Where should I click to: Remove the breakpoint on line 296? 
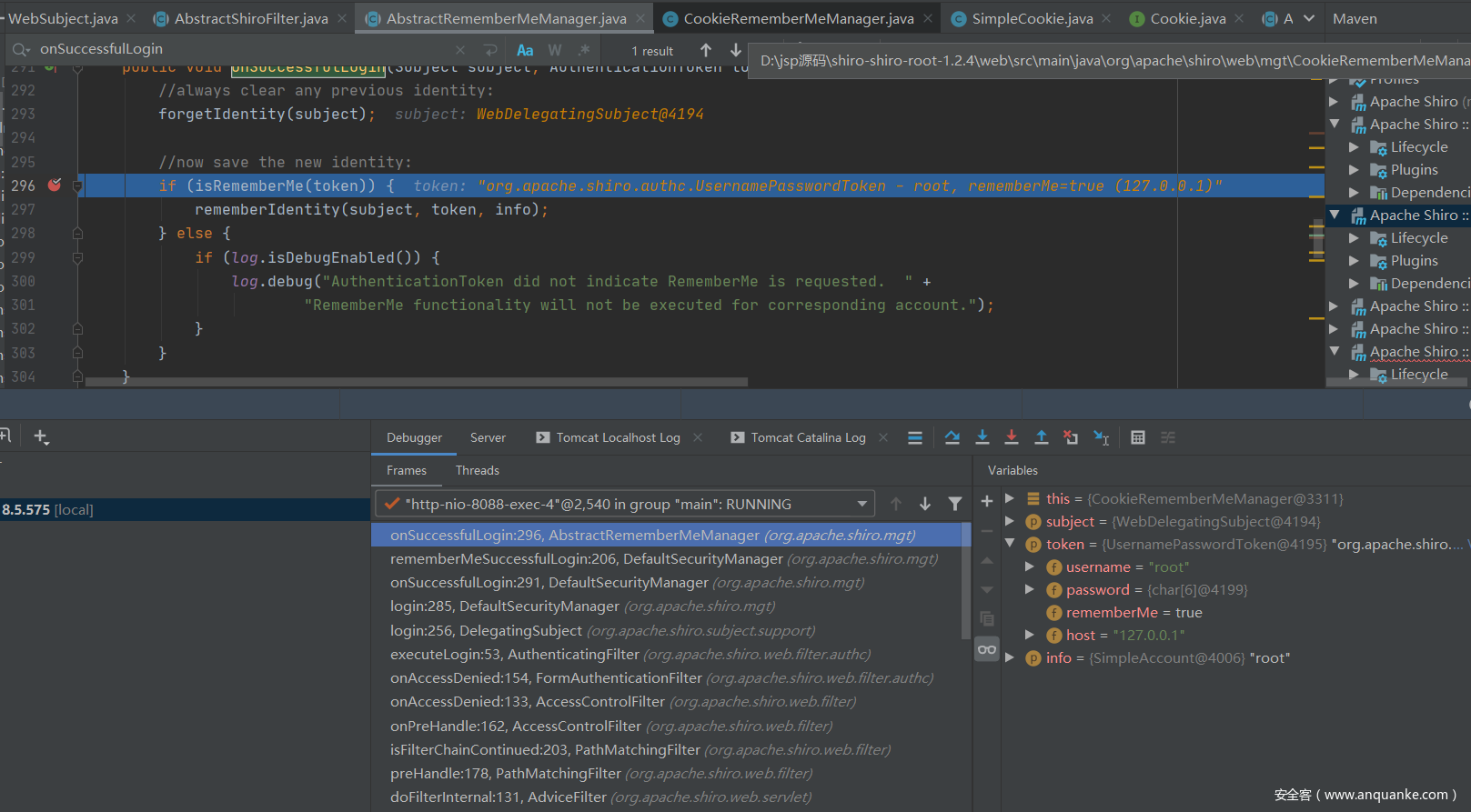[x=55, y=185]
